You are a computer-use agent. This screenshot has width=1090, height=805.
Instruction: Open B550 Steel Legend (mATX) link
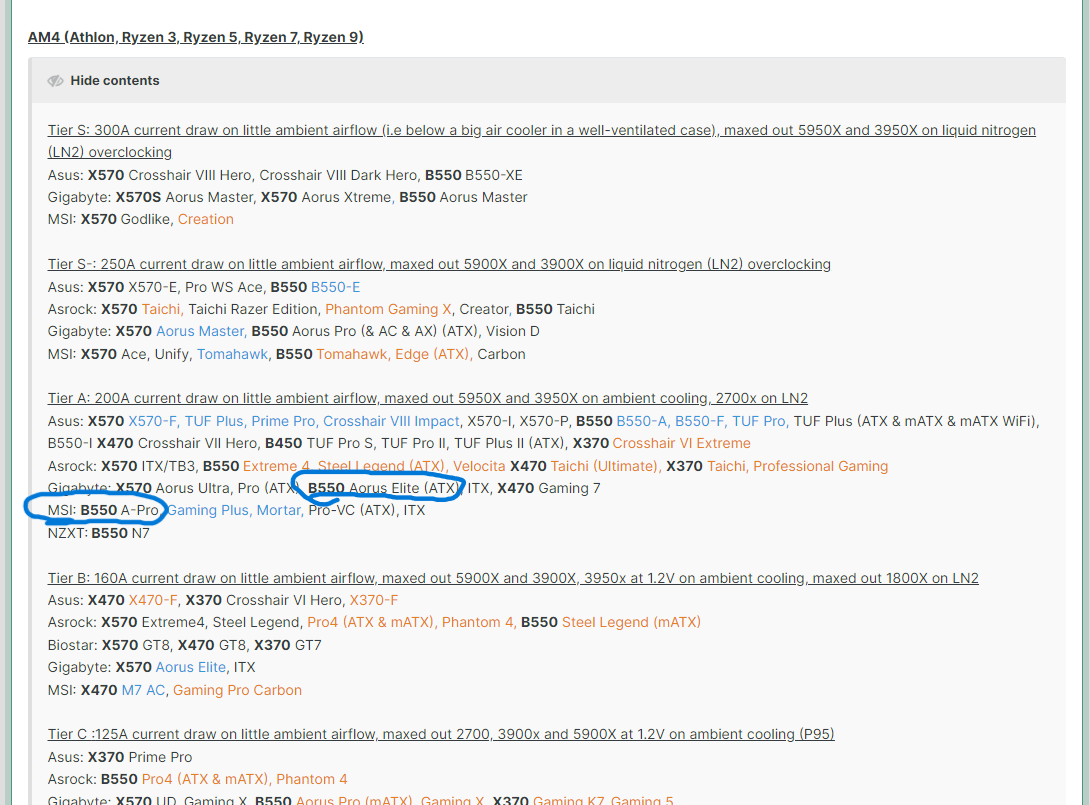[631, 623]
